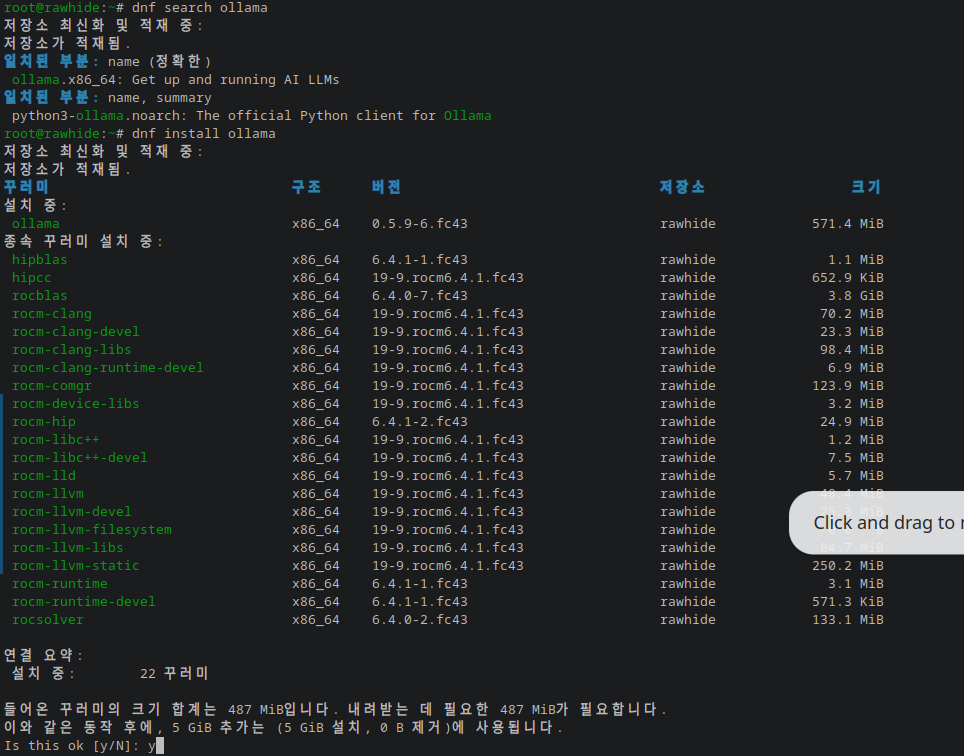Click the "버전" column header
Viewport: 964px width, 756px height.
[x=387, y=187]
